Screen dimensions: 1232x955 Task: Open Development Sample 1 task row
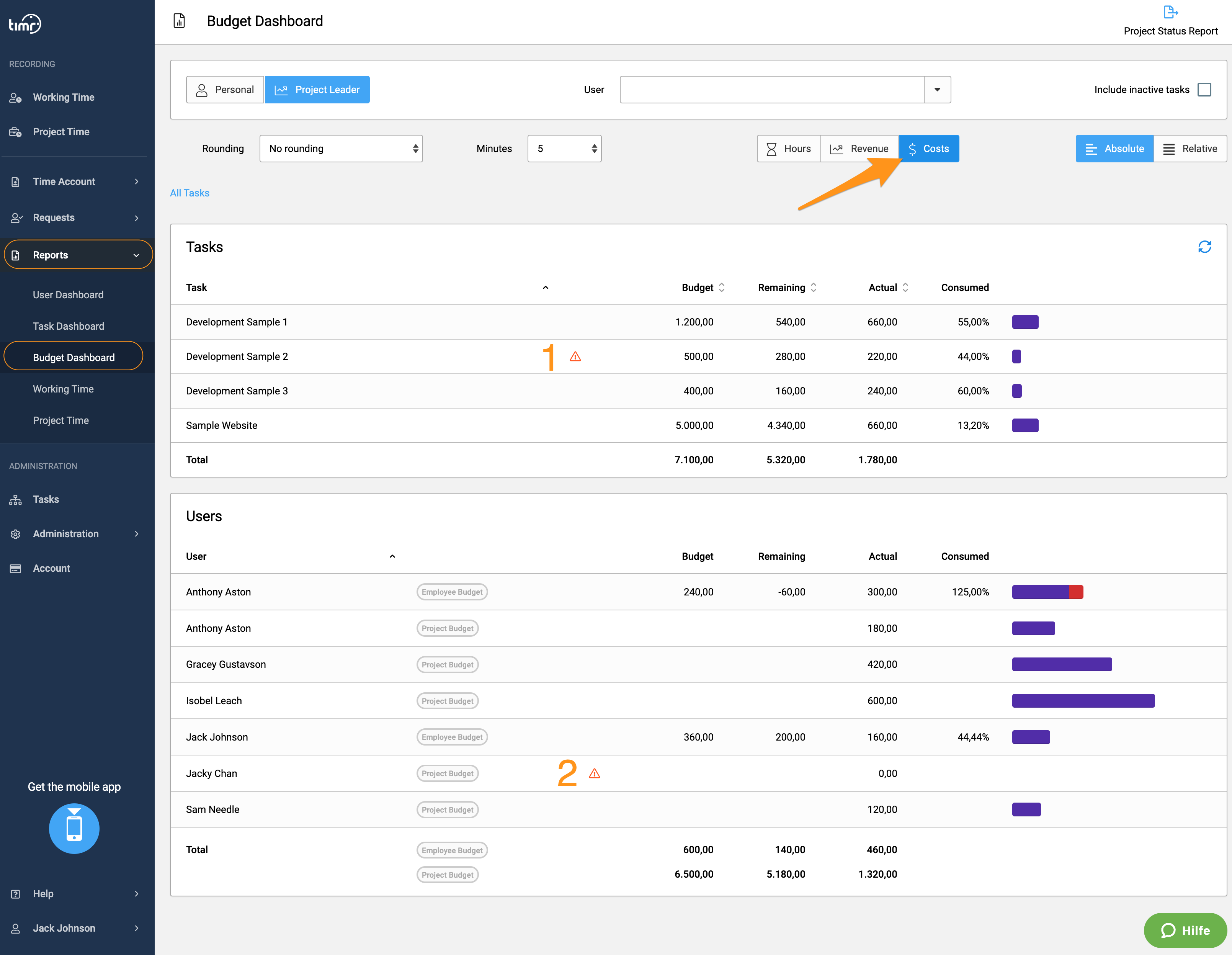coord(698,322)
